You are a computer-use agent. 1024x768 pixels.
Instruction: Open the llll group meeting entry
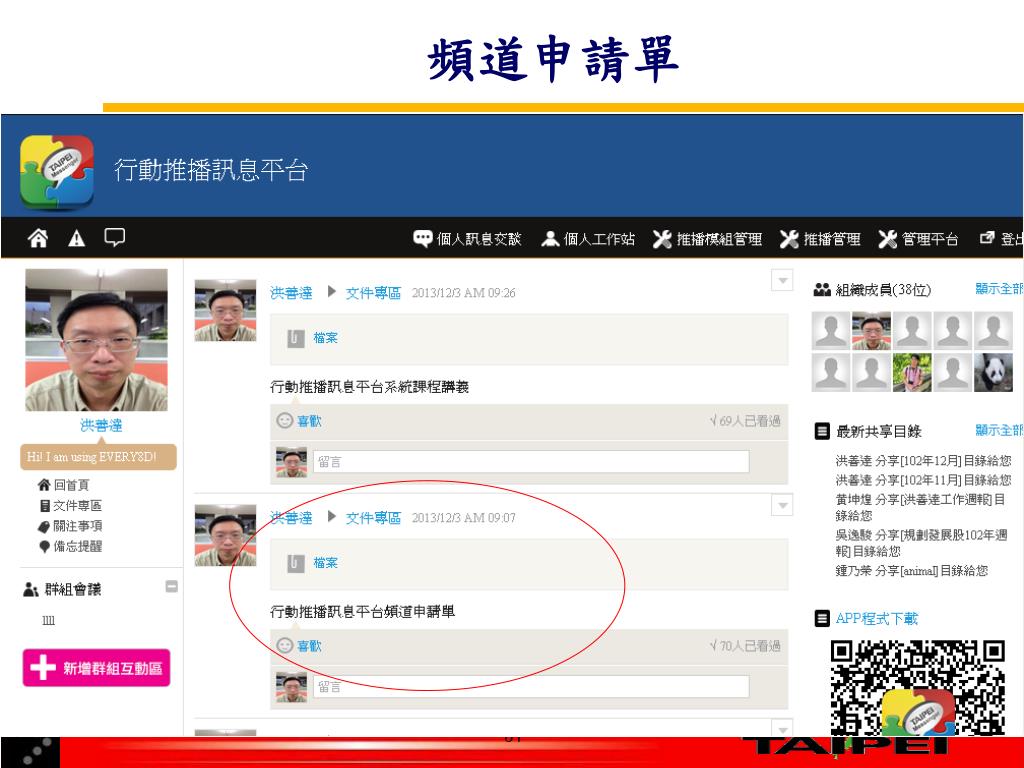click(48, 620)
